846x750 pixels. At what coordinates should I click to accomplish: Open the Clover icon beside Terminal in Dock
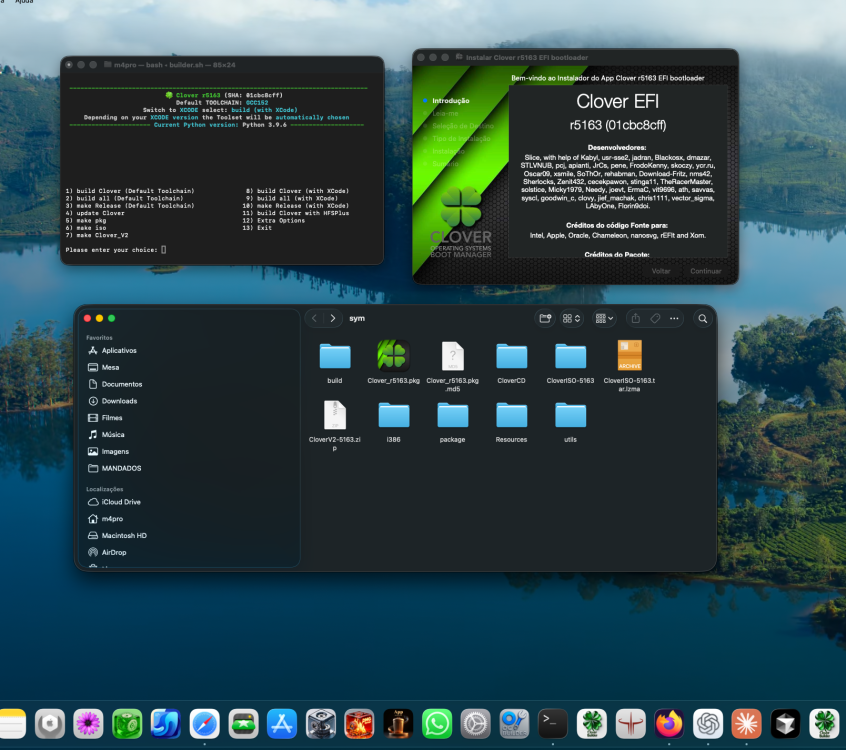pos(591,724)
